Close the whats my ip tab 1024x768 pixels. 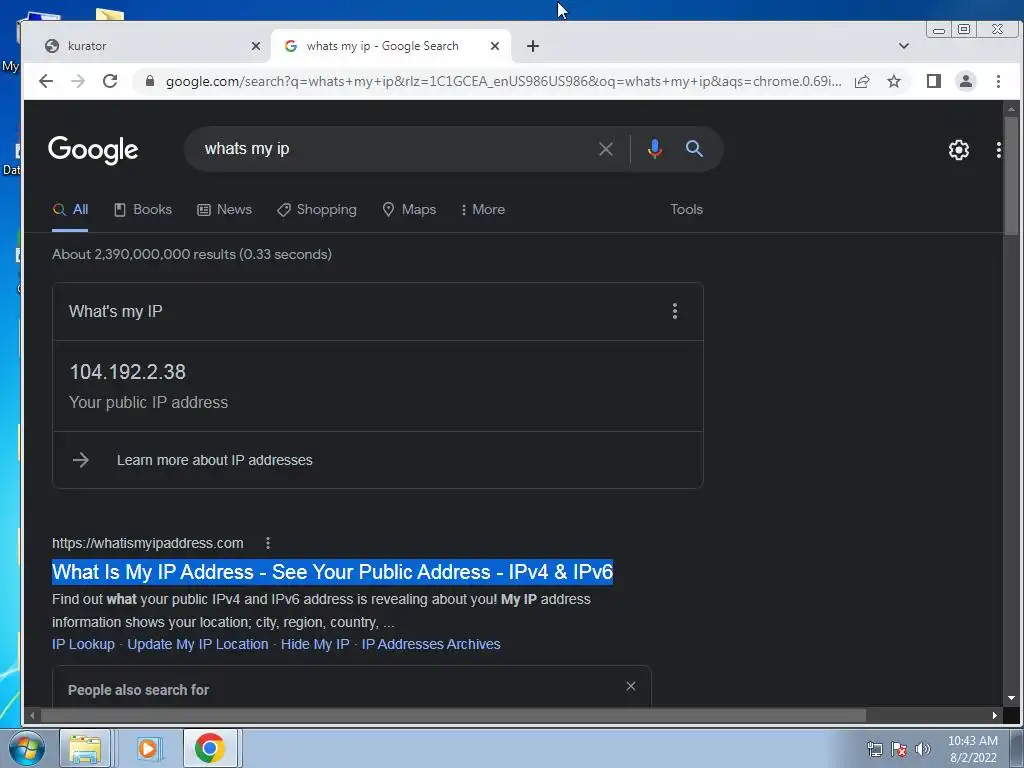point(495,46)
